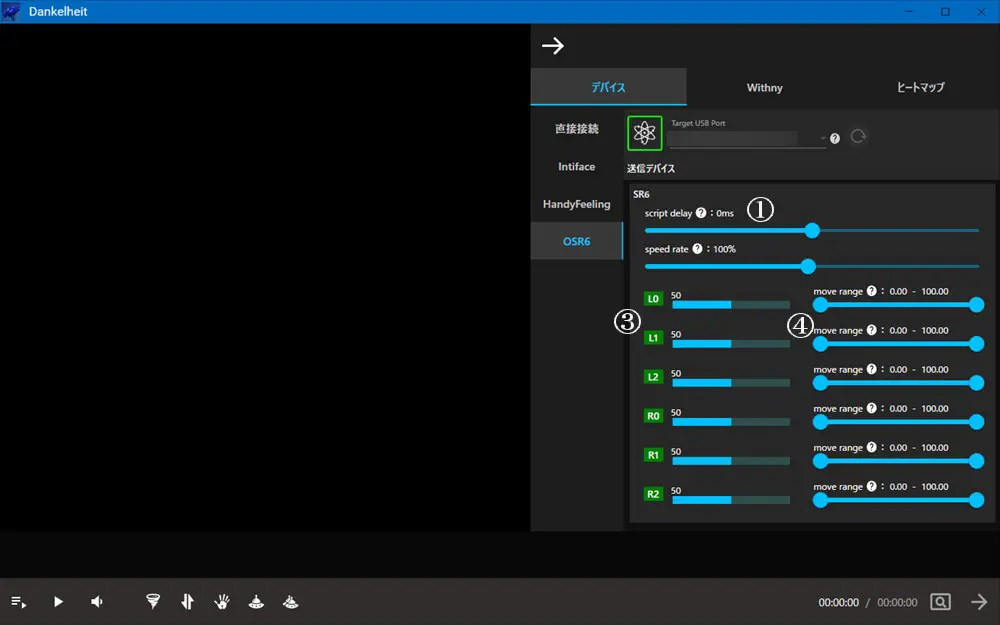Viewport: 1000px width, 625px height.
Task: Toggle the R0 axis button
Action: click(653, 416)
